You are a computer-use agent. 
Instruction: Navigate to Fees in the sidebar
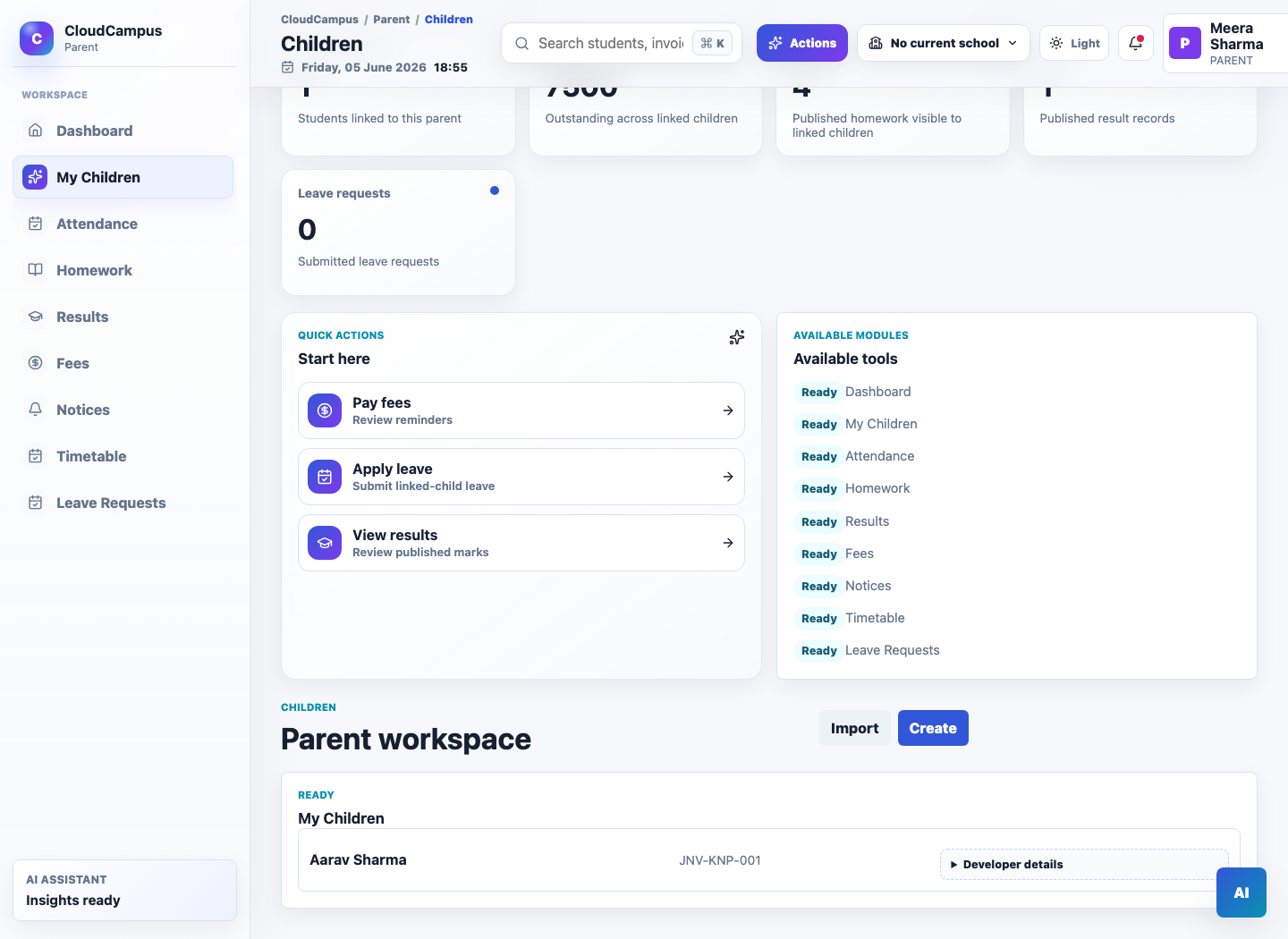coord(123,363)
